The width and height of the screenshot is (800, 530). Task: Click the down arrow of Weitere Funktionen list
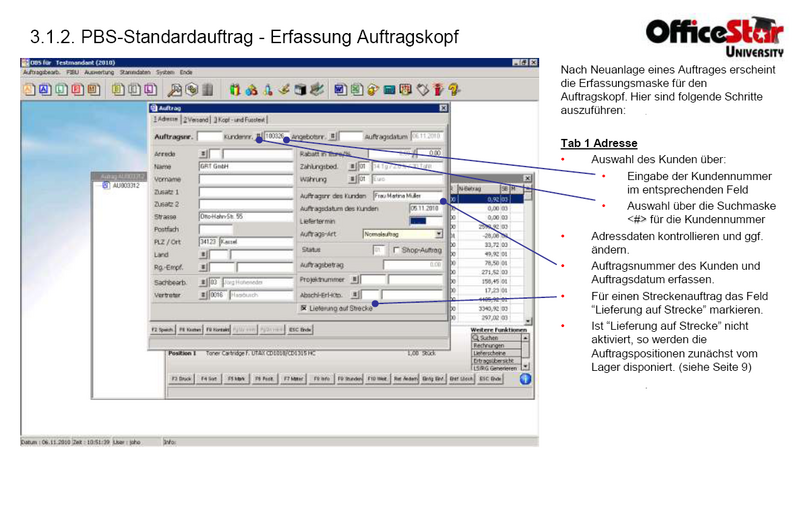tap(526, 366)
